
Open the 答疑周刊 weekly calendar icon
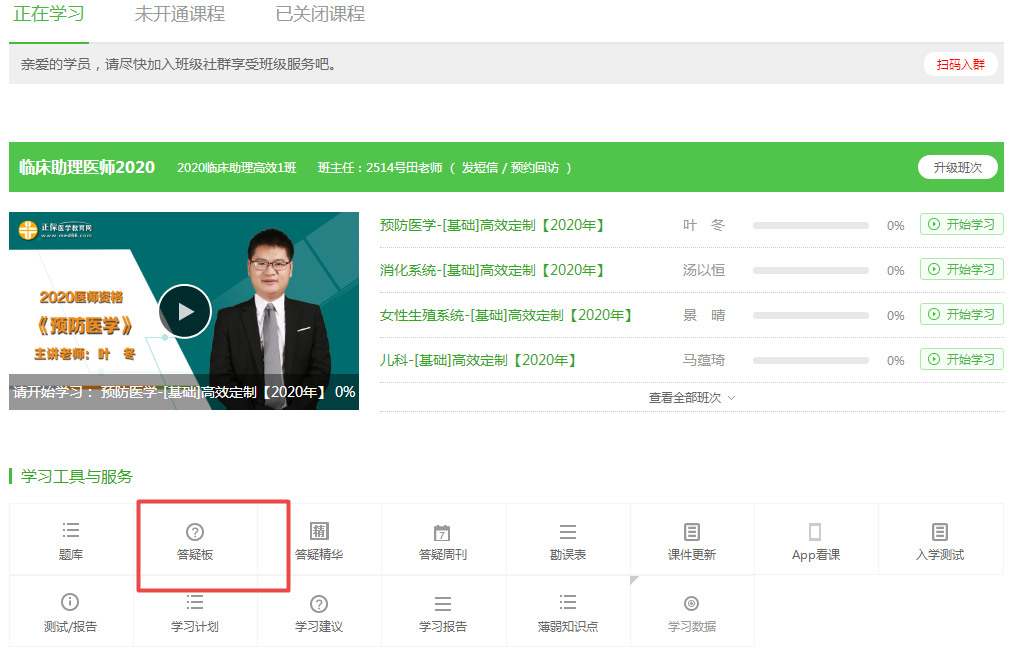pyautogui.click(x=443, y=532)
